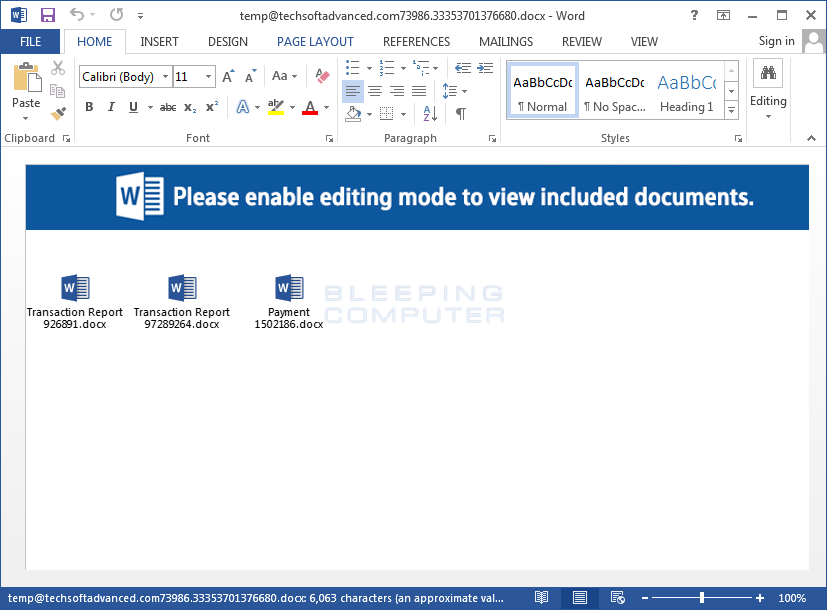Switch to Print Layout view icon
The width and height of the screenshot is (827, 610).
click(580, 598)
